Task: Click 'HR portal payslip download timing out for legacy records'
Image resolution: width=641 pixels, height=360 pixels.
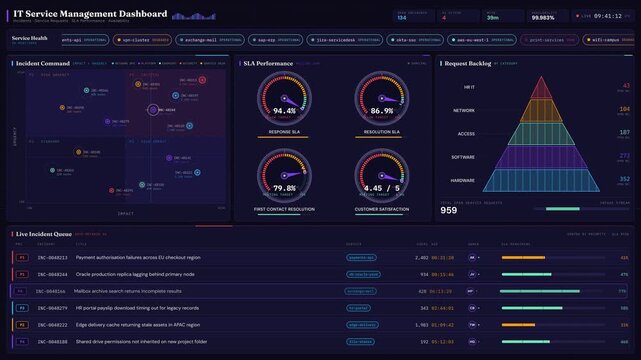Action: [x=137, y=308]
